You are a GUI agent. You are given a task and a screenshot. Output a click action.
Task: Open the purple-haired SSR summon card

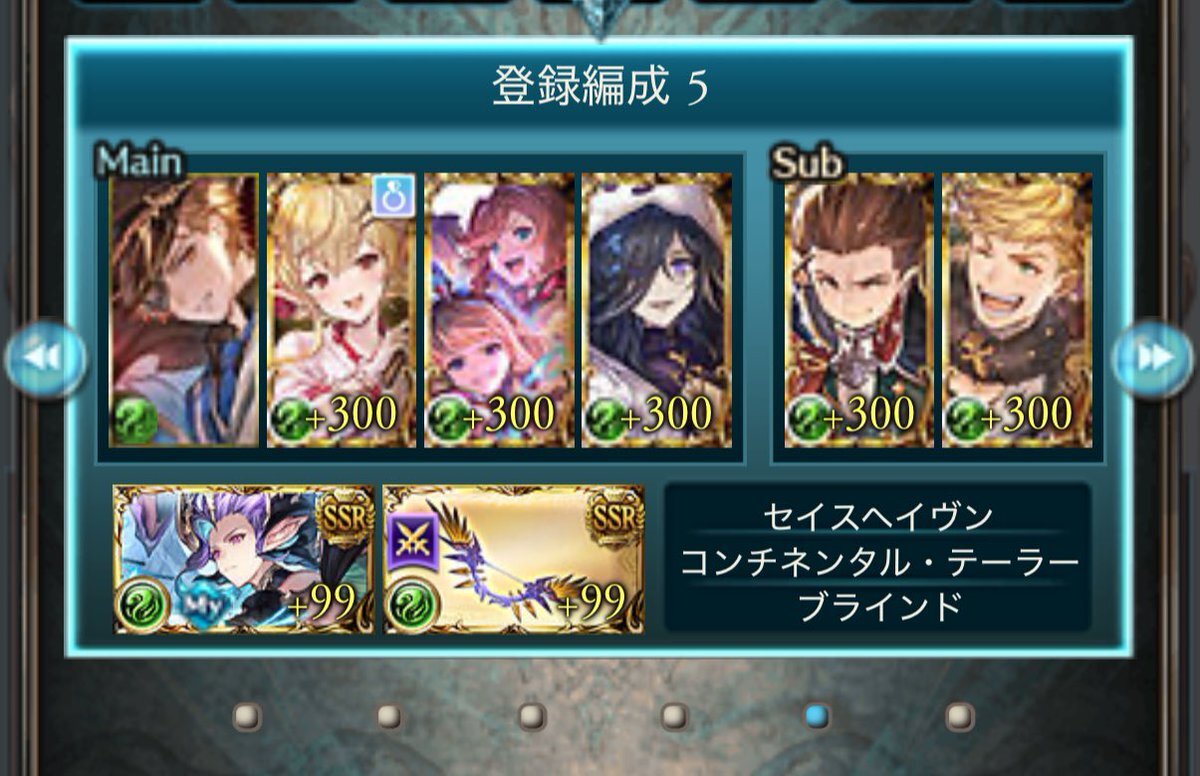[244, 560]
